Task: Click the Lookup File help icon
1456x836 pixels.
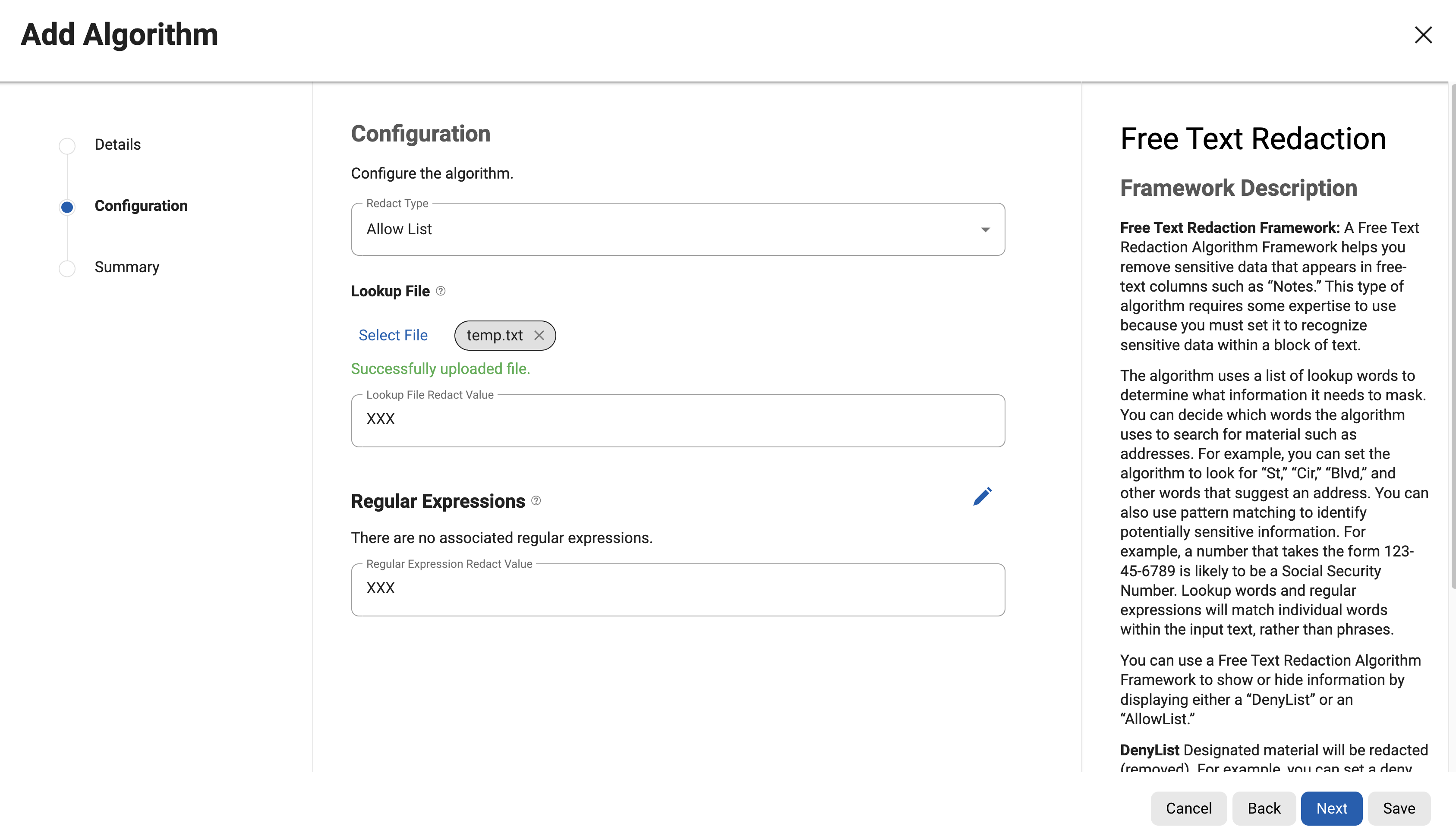Action: point(441,291)
